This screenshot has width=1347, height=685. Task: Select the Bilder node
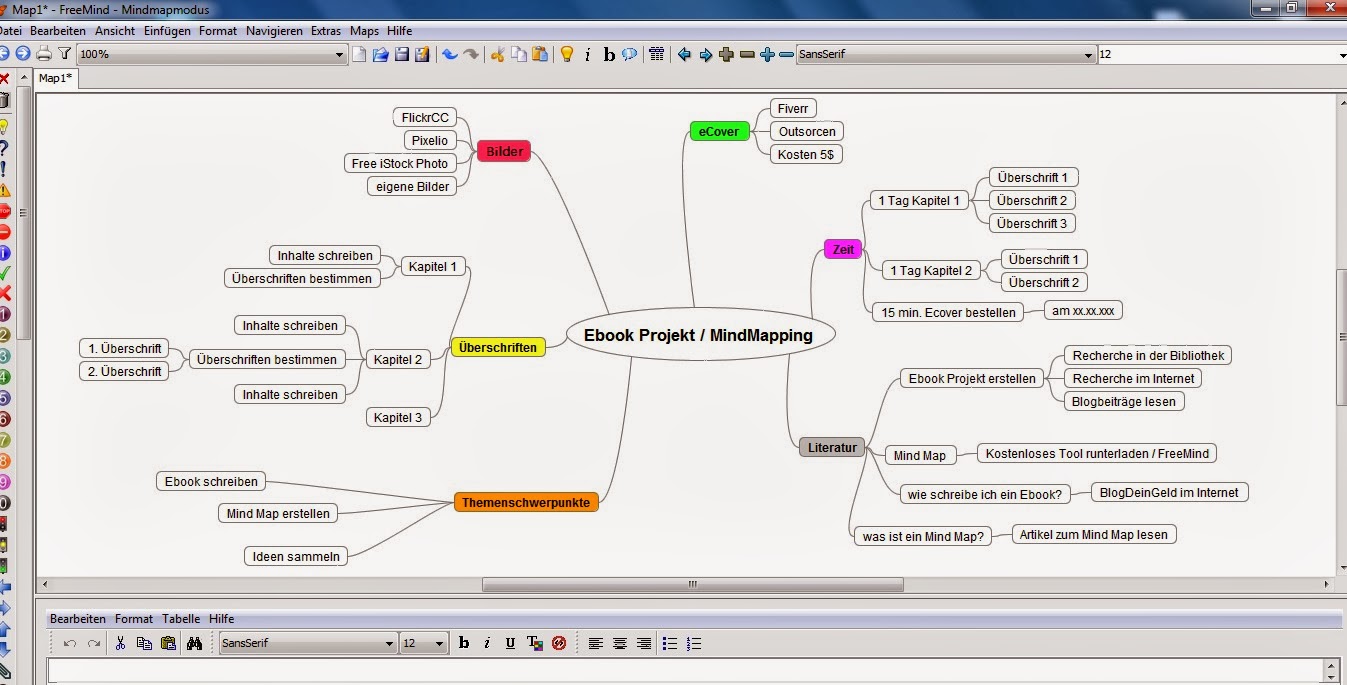point(505,151)
